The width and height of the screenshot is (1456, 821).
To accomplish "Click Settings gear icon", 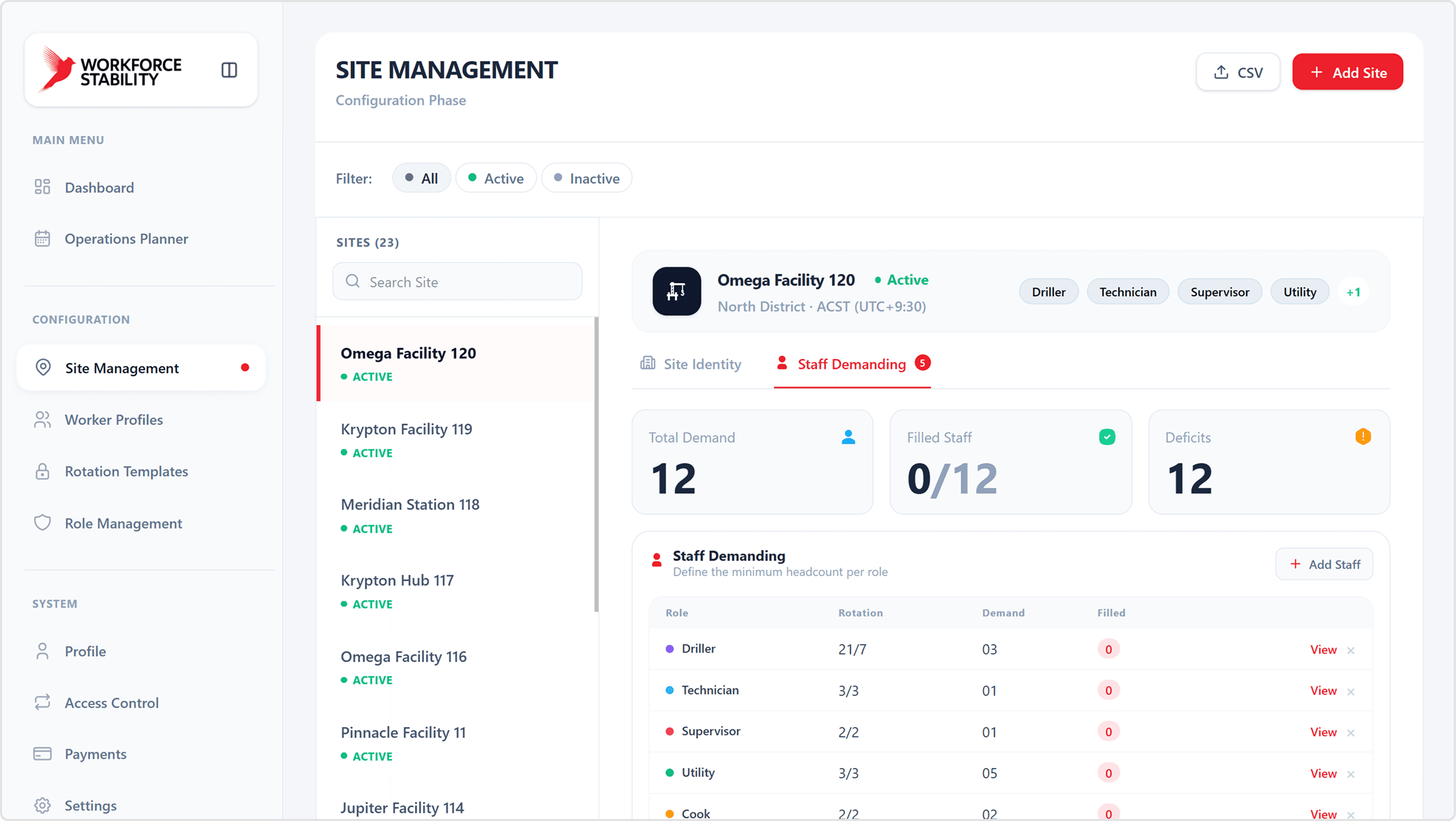I will [x=43, y=805].
